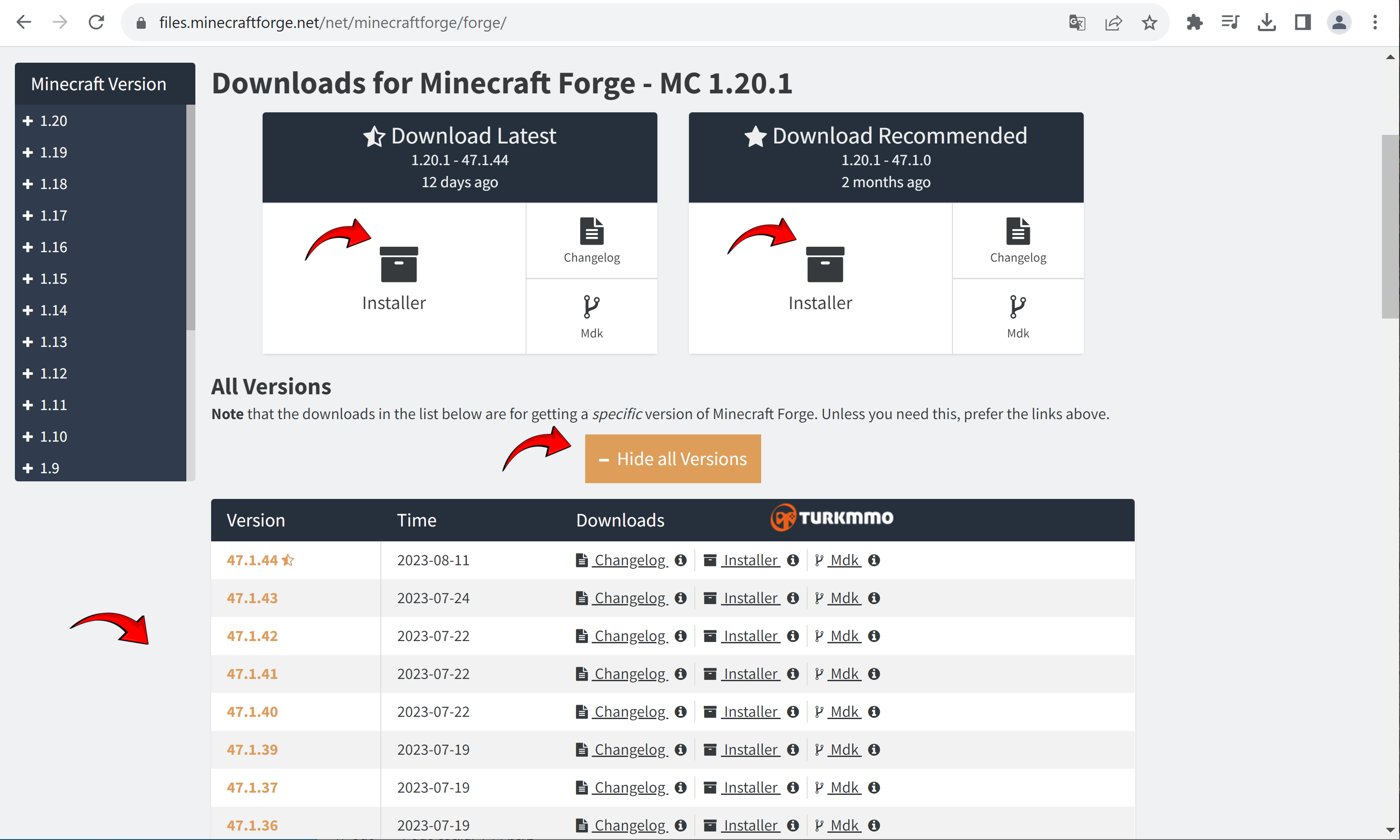
Task: Click the Version column header
Action: (256, 520)
